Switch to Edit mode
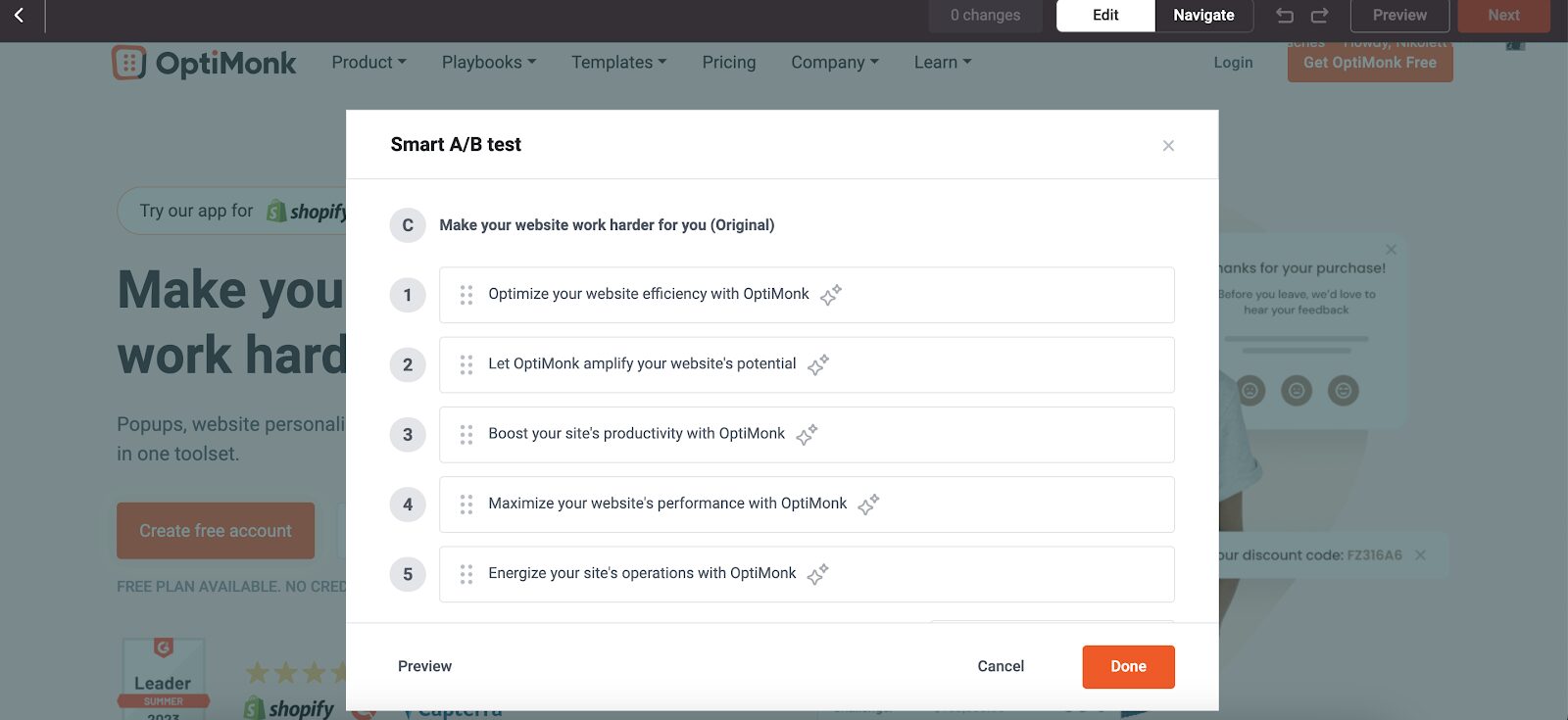1568x720 pixels. click(x=1105, y=16)
